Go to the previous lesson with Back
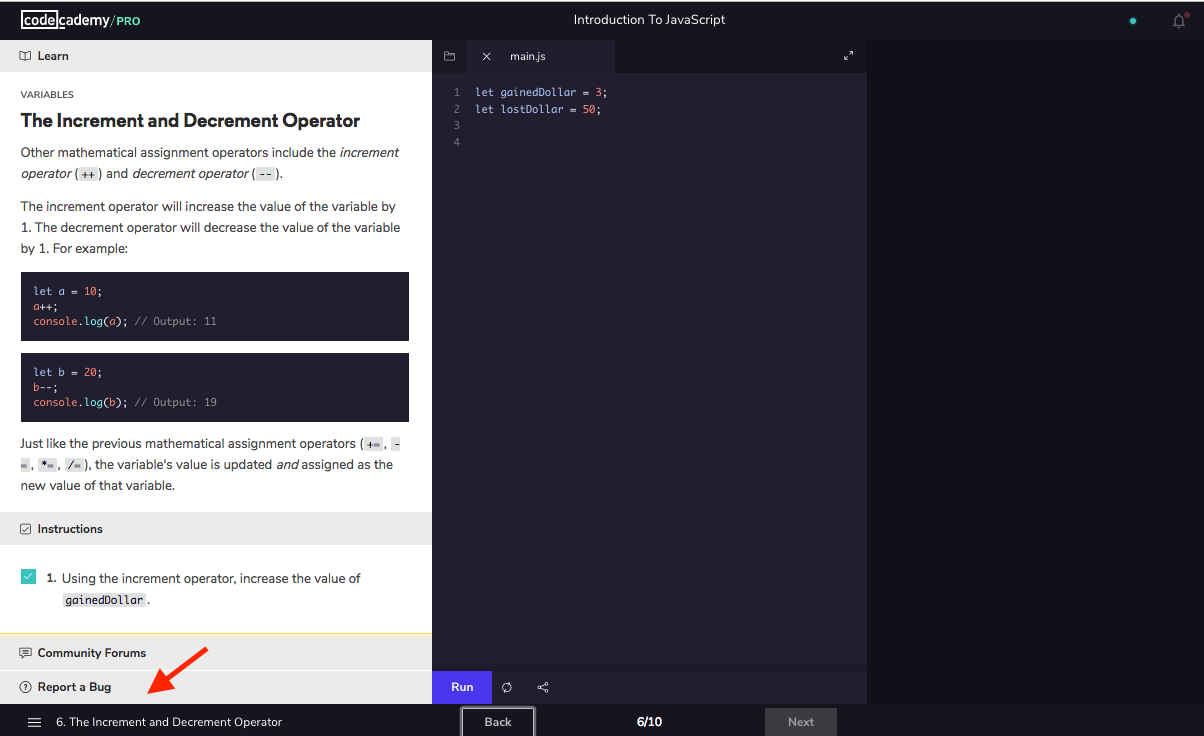This screenshot has width=1204, height=736. point(497,722)
